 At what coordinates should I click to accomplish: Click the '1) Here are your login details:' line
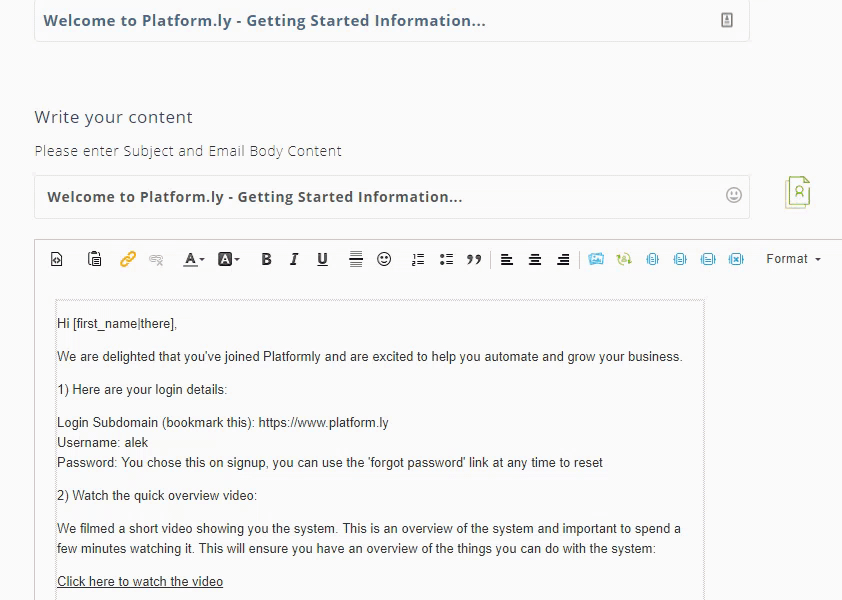click(x=142, y=389)
